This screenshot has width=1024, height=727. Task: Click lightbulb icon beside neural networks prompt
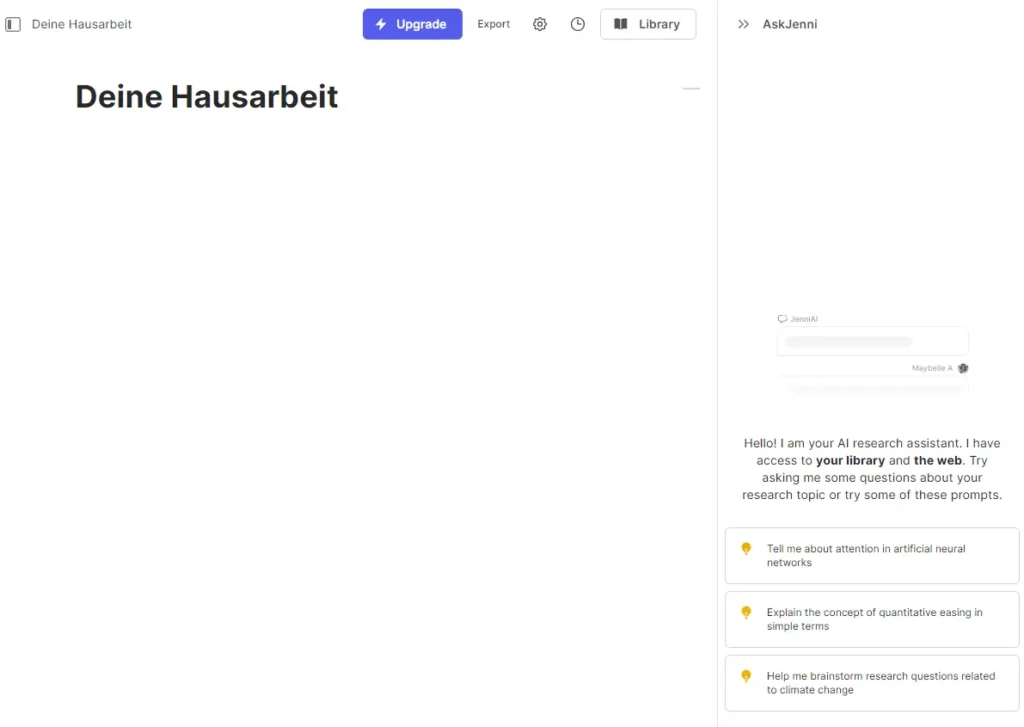click(746, 549)
